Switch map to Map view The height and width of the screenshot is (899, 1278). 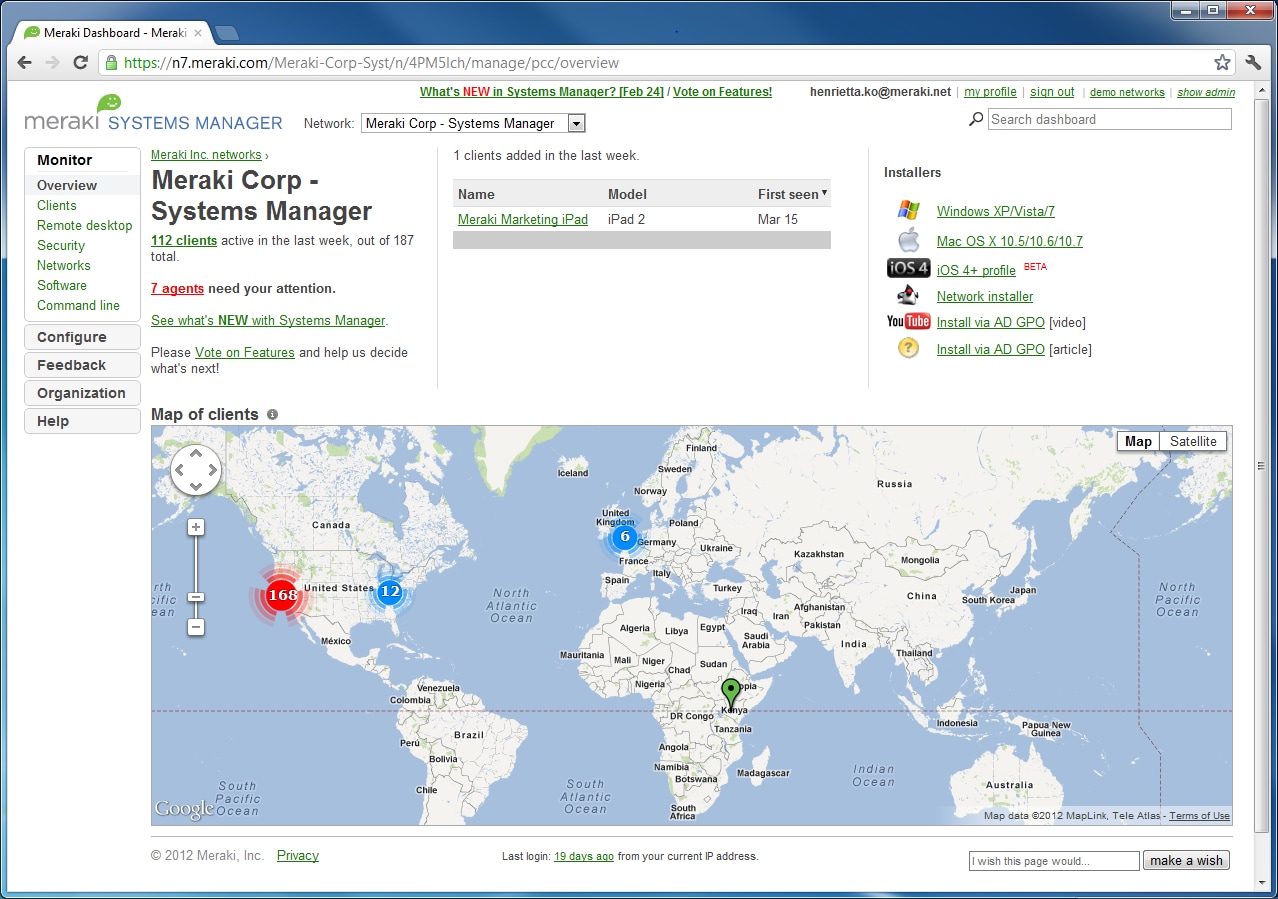(x=1138, y=441)
